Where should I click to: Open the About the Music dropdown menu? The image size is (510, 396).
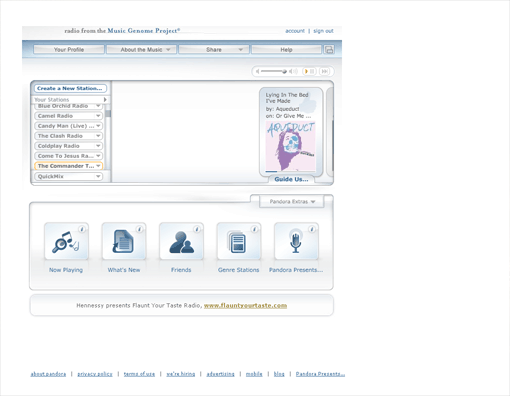coord(141,50)
